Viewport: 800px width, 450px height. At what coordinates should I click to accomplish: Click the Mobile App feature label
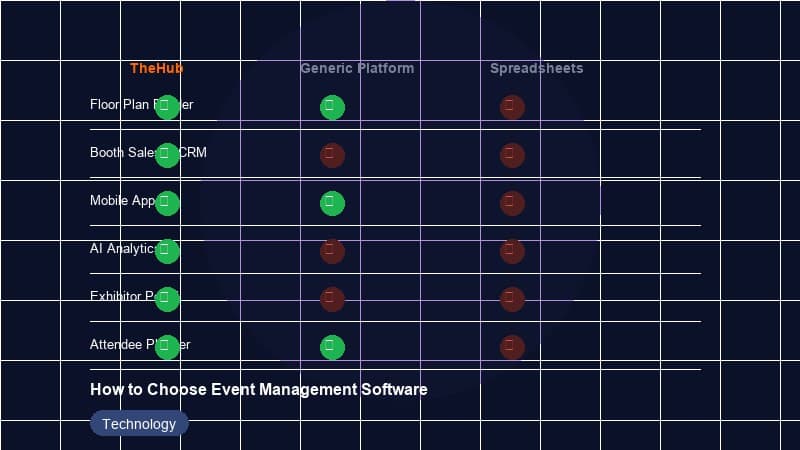click(122, 201)
